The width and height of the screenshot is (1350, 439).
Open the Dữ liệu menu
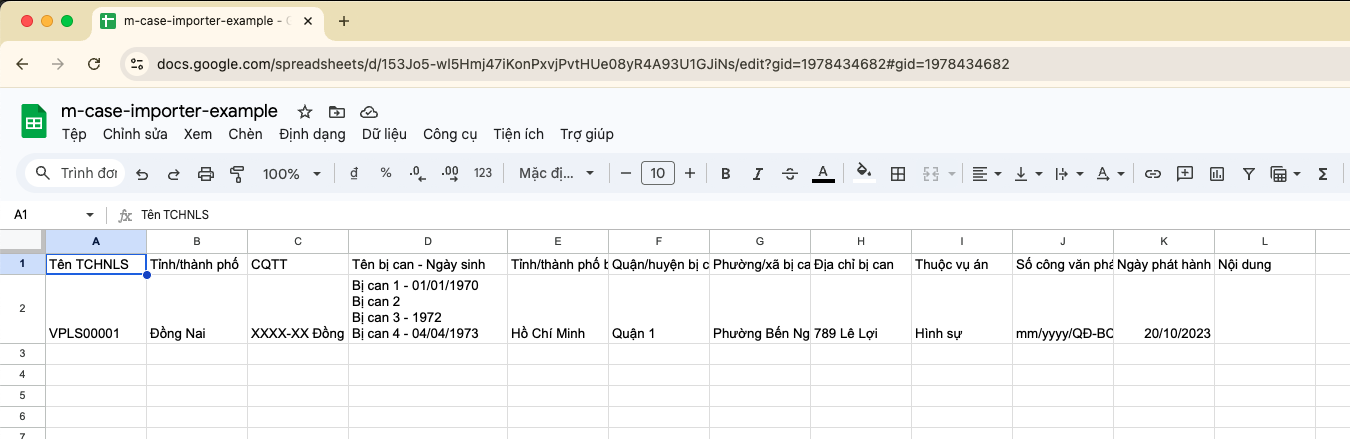coord(384,134)
